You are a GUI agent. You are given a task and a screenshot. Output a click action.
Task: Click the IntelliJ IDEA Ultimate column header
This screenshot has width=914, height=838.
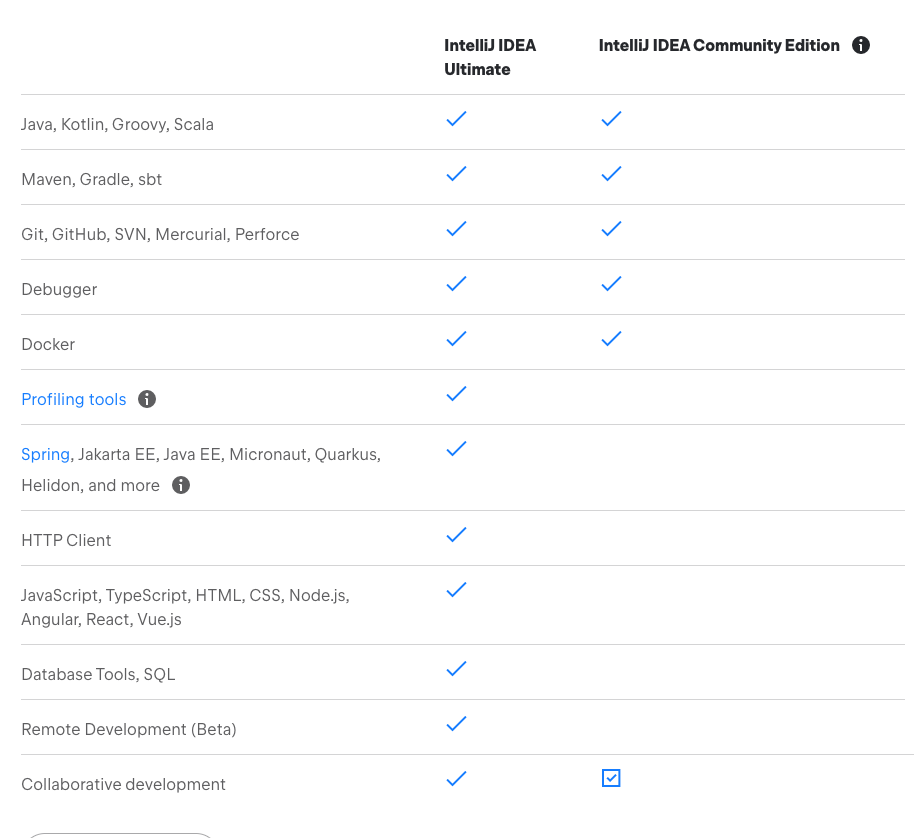(x=490, y=57)
